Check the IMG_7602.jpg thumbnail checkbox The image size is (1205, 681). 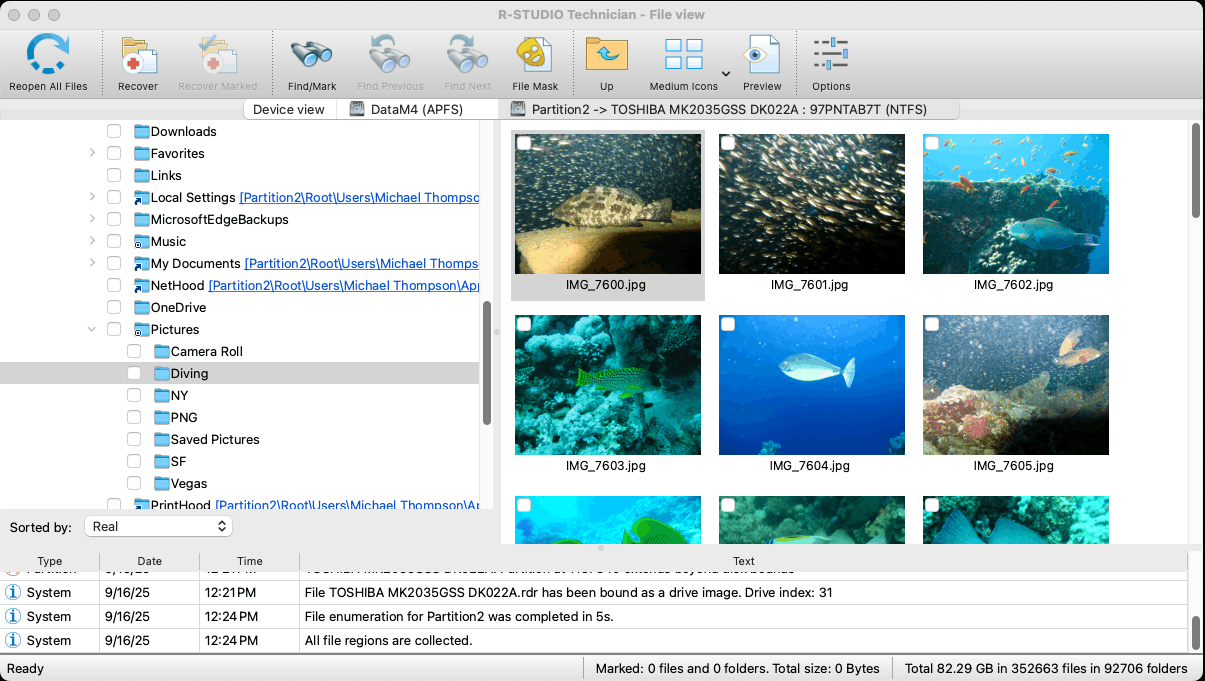point(932,143)
